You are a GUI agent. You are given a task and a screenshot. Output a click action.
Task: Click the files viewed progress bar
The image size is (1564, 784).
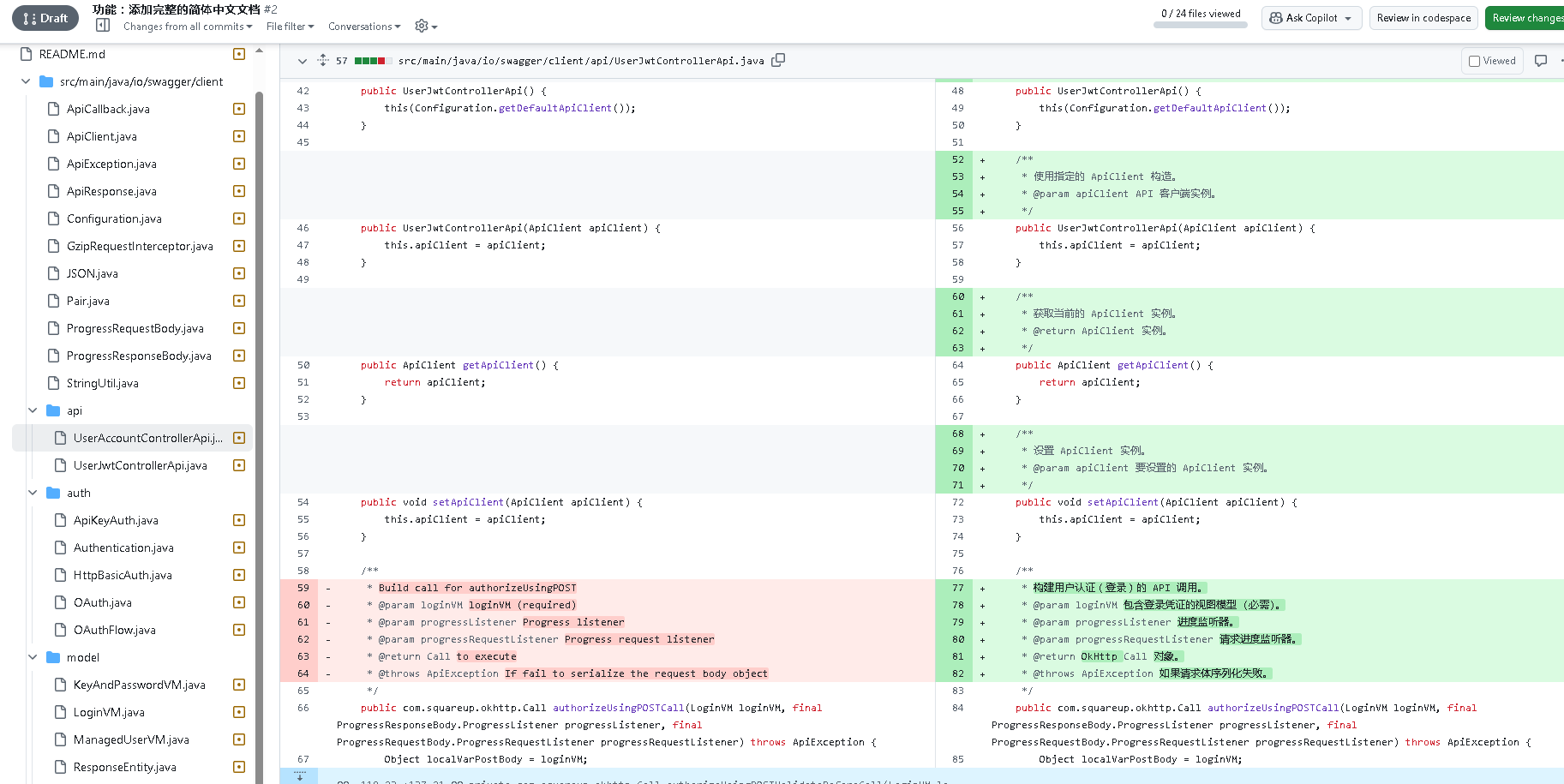[x=1200, y=25]
